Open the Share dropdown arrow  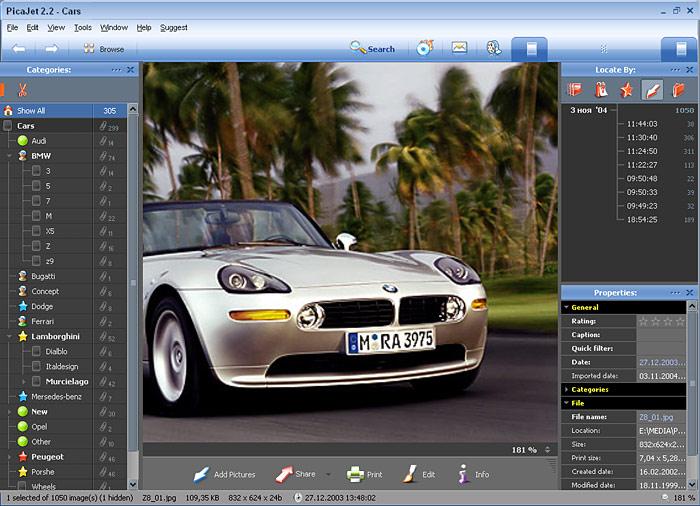click(x=328, y=474)
